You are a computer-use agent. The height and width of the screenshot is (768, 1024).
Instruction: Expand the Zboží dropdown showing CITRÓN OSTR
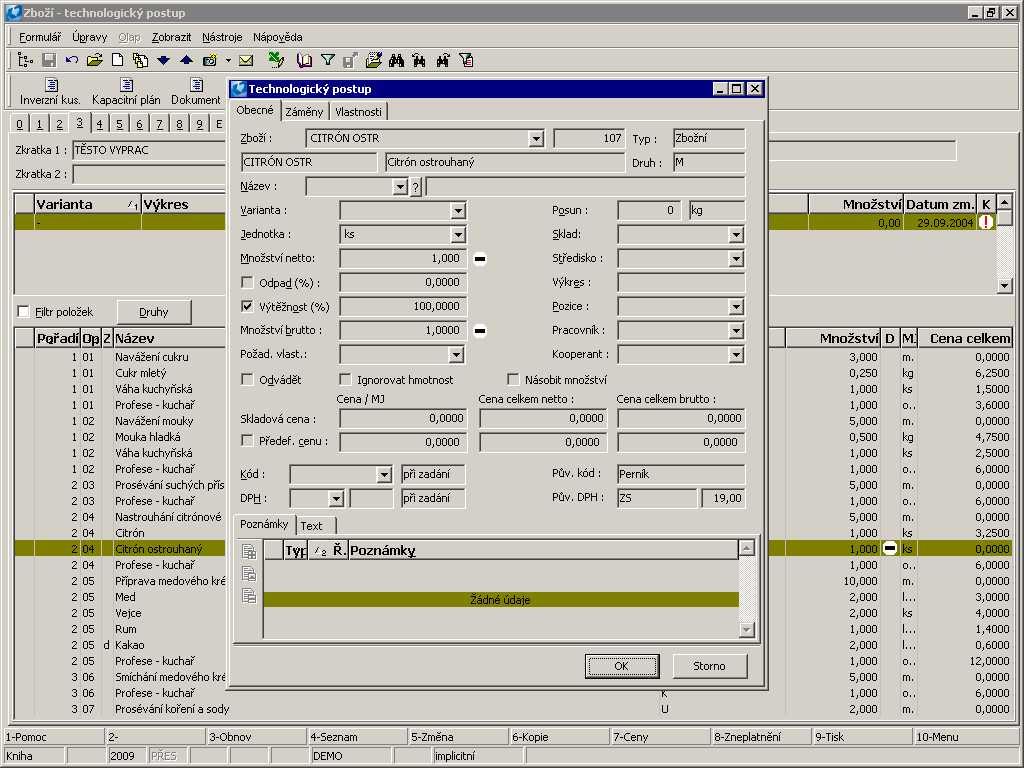[535, 138]
